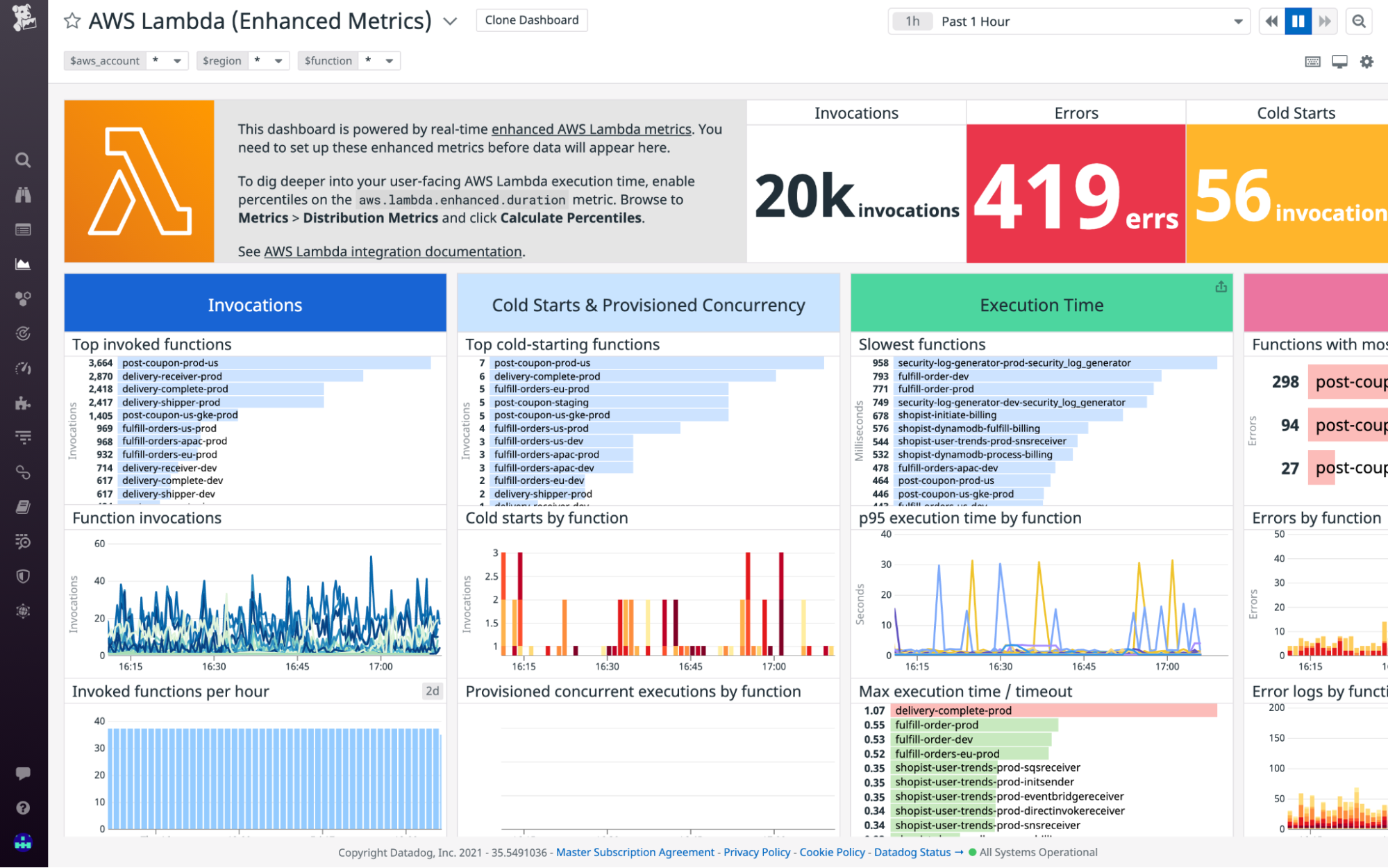Viewport: 1388px width, 868px height.
Task: Open the Notebooks icon in the sidebar
Action: point(23,507)
